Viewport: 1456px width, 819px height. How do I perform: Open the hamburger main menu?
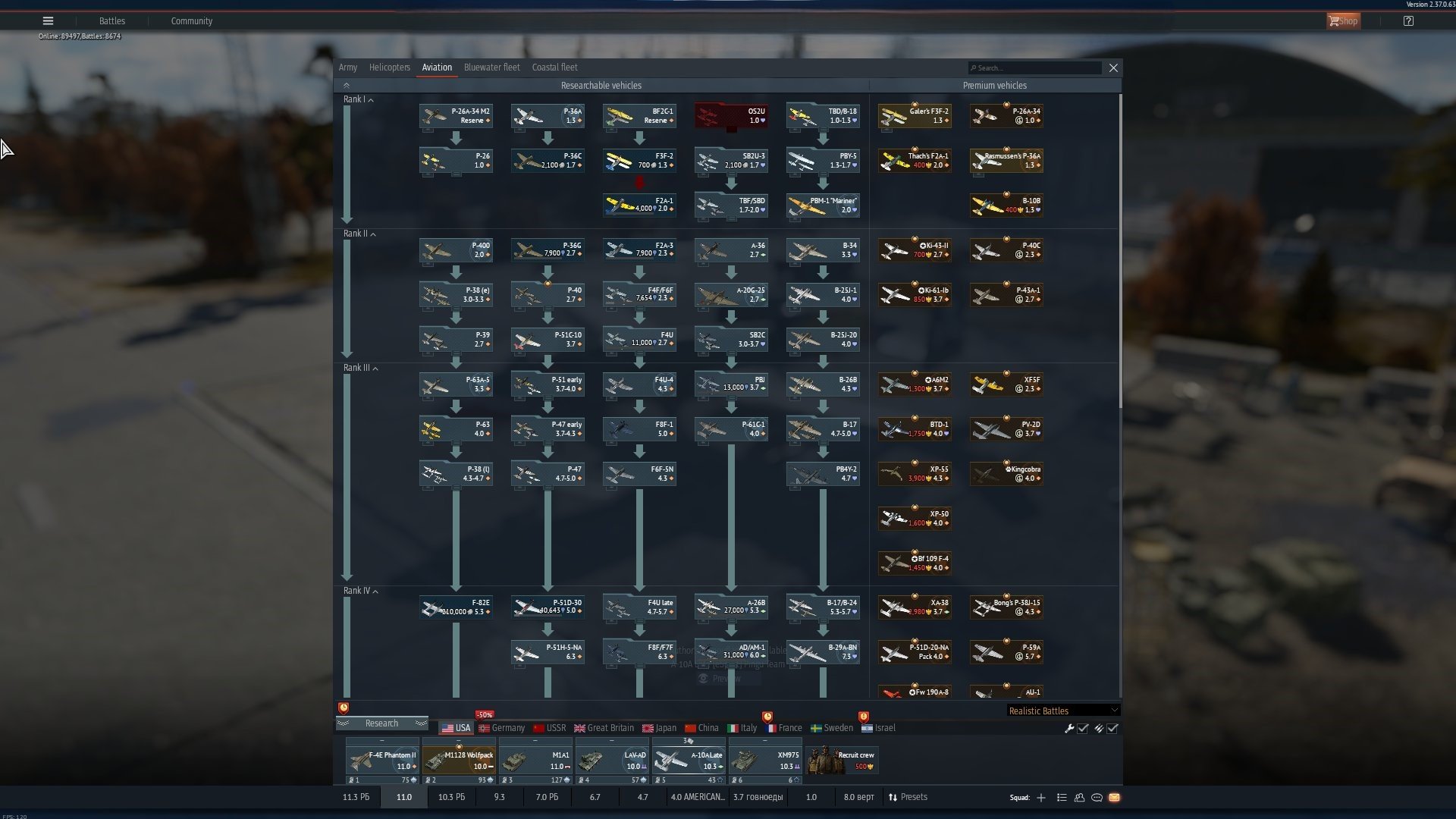[x=48, y=21]
